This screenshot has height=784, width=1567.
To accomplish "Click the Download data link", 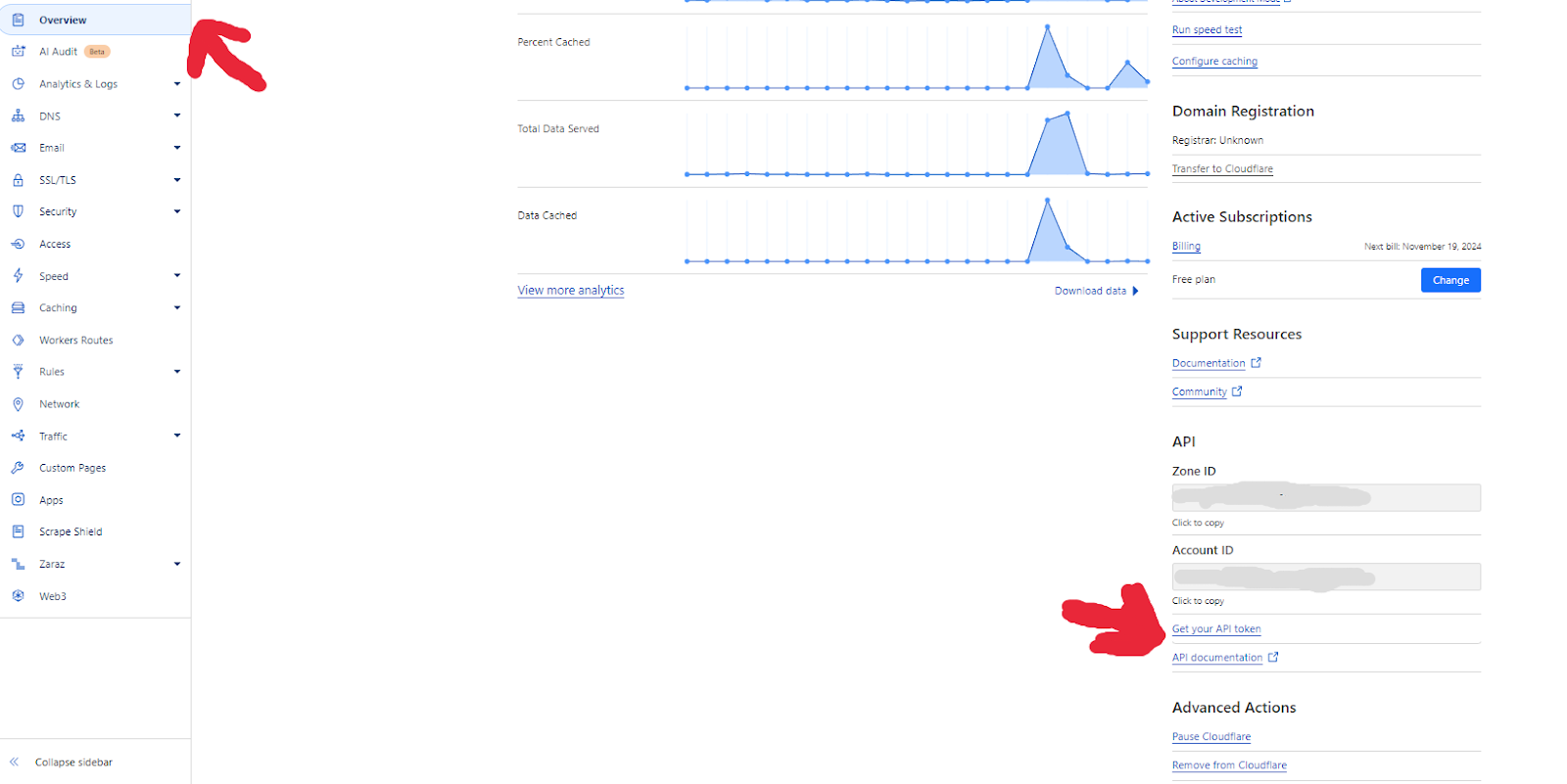I will pos(1090,291).
